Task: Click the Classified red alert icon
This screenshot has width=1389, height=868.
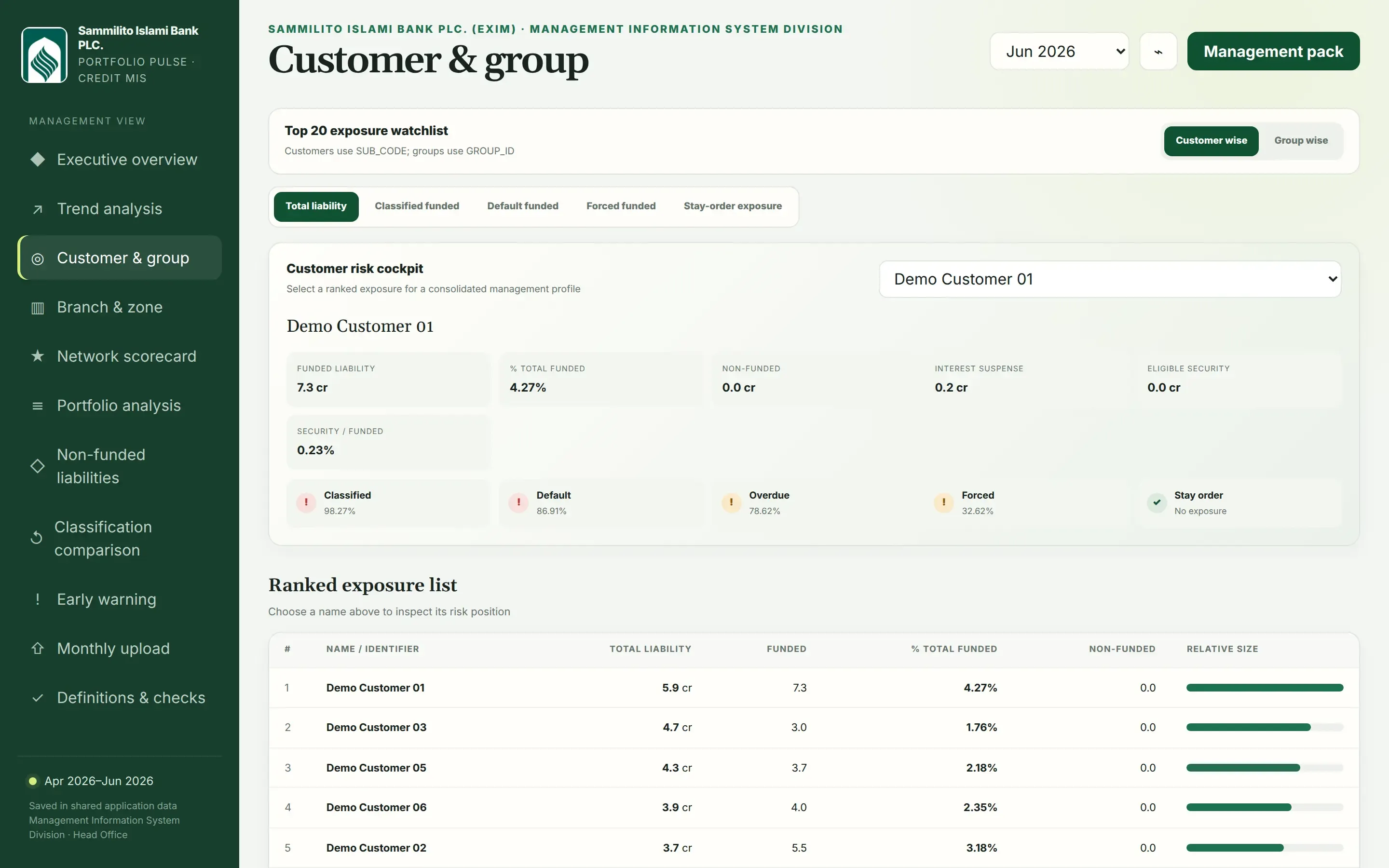Action: coord(306,503)
